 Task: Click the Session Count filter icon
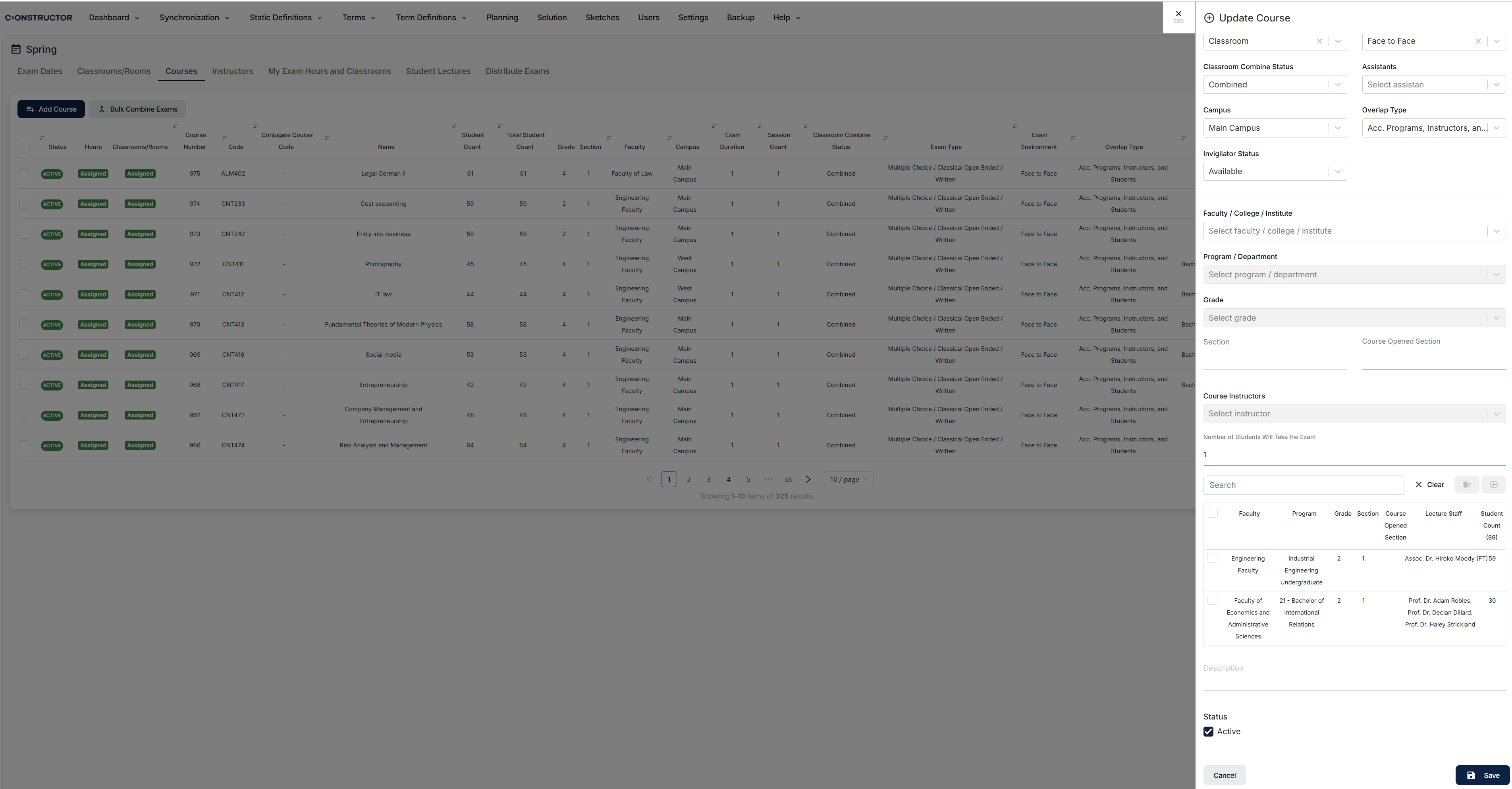(x=760, y=126)
